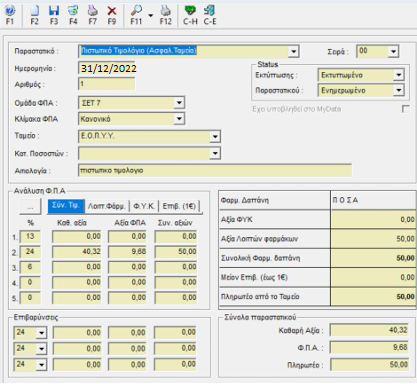
Task: Click row 3 percentage field 6
Action: 30,267
